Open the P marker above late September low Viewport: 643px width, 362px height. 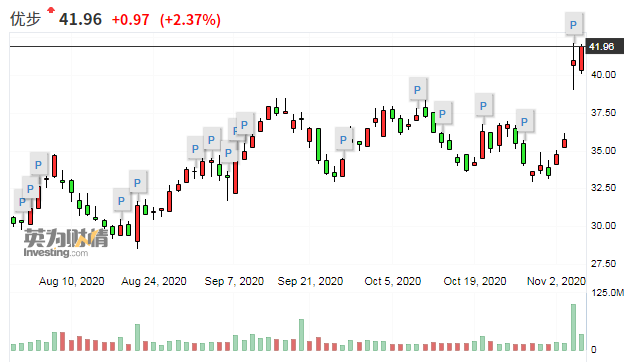[x=343, y=140]
